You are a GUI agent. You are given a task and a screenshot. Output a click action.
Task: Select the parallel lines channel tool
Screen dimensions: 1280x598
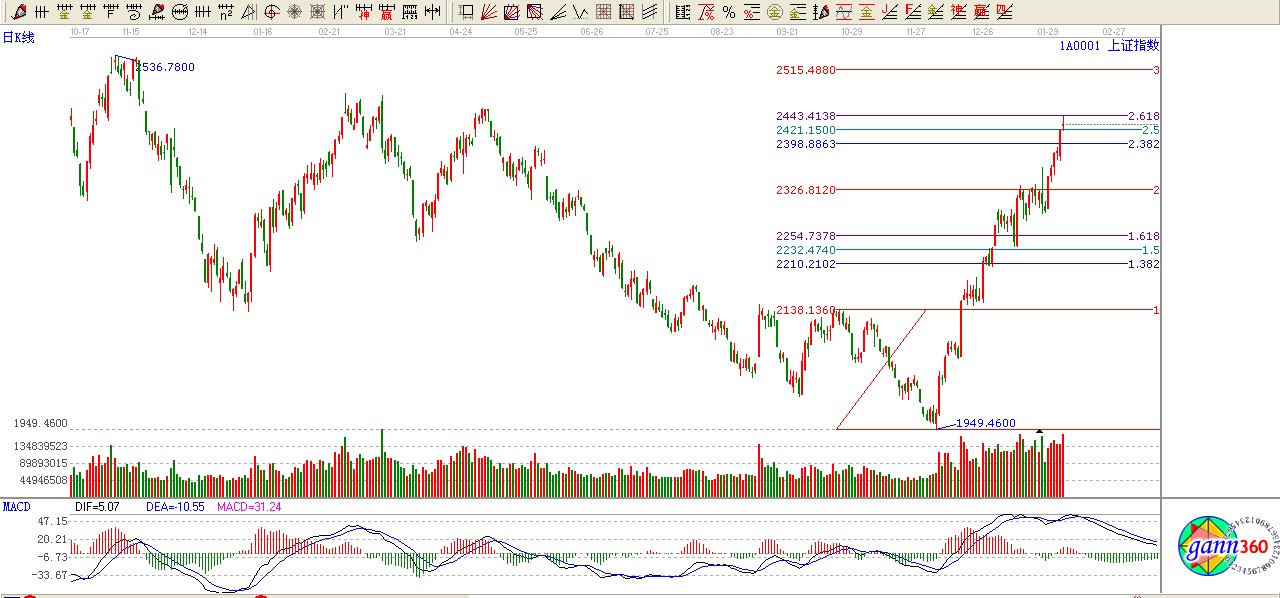[649, 12]
